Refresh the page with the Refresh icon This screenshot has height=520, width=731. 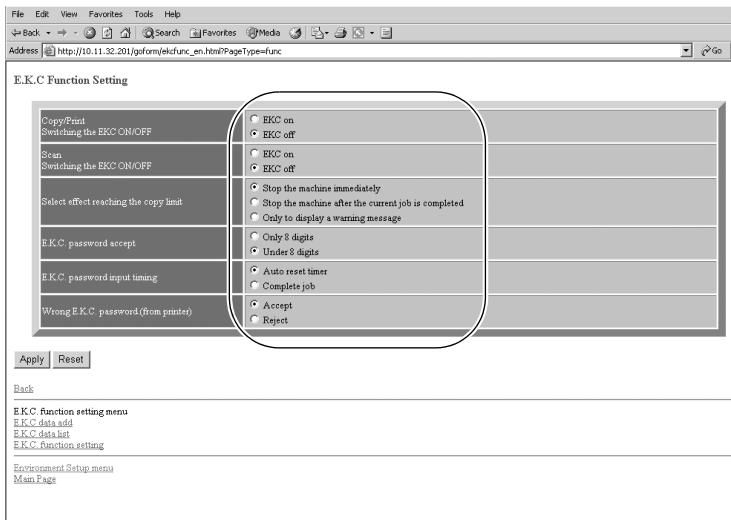click(107, 33)
